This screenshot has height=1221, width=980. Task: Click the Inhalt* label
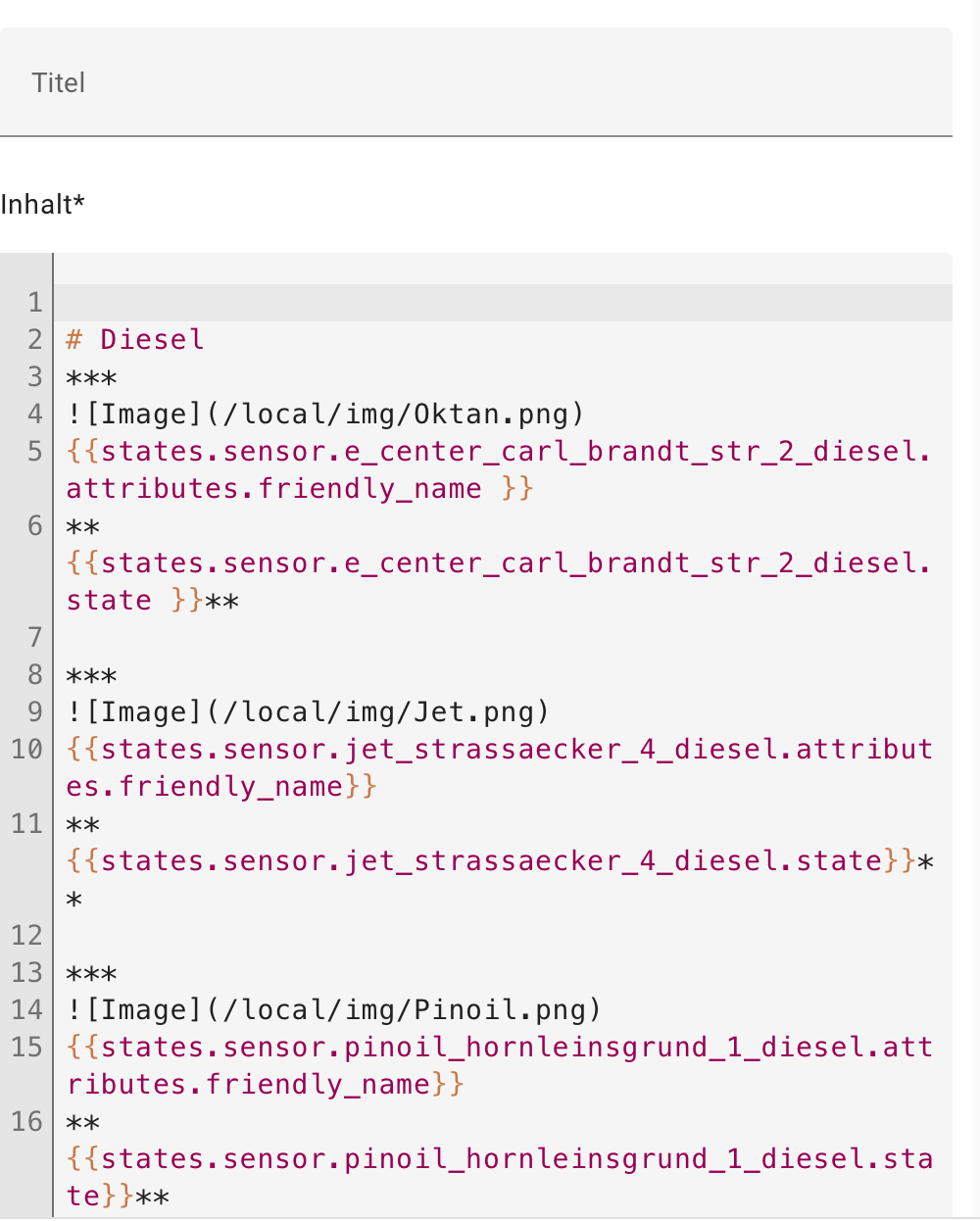(x=43, y=204)
